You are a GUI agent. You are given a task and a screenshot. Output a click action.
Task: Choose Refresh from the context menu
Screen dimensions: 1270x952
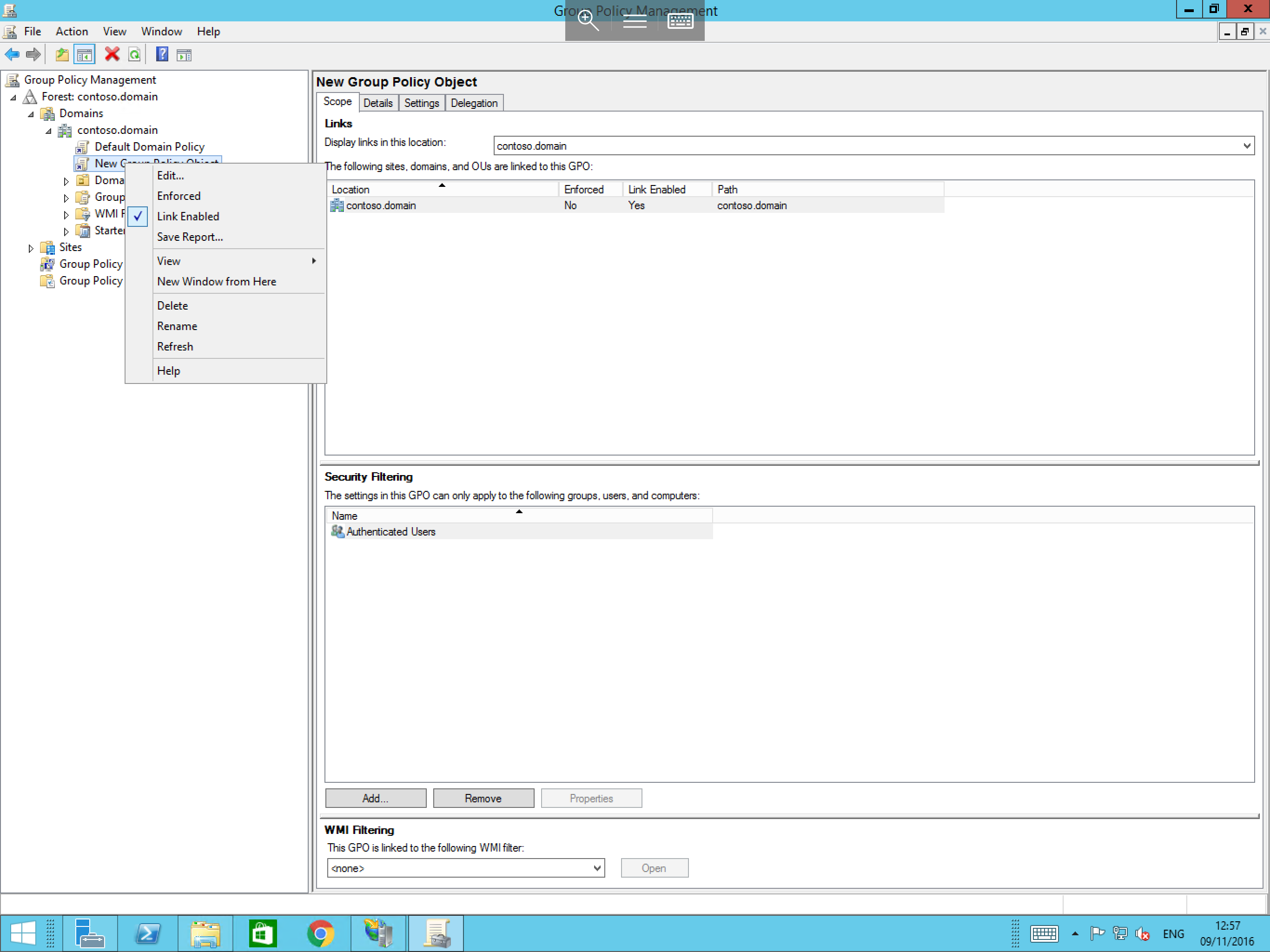click(225, 346)
